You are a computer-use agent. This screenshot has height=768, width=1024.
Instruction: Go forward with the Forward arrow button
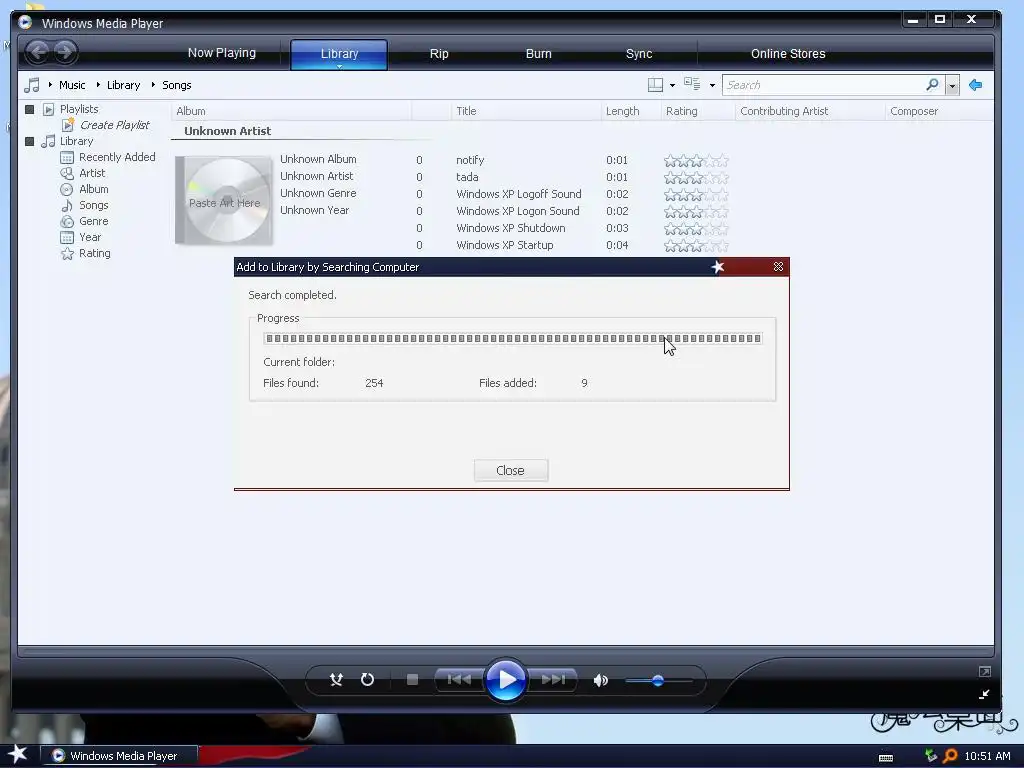tap(65, 52)
